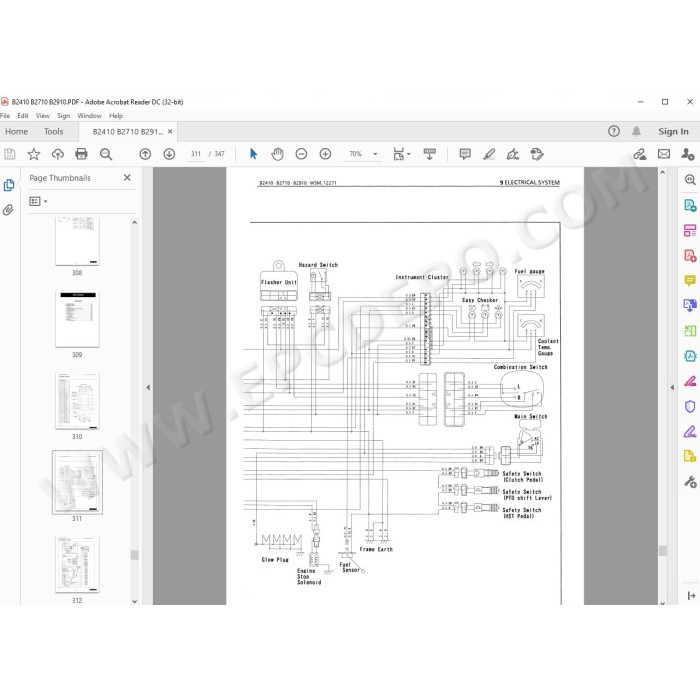This screenshot has height=700, width=700.
Task: Close the B2410 B2710 B291... document tab
Action: (x=170, y=132)
